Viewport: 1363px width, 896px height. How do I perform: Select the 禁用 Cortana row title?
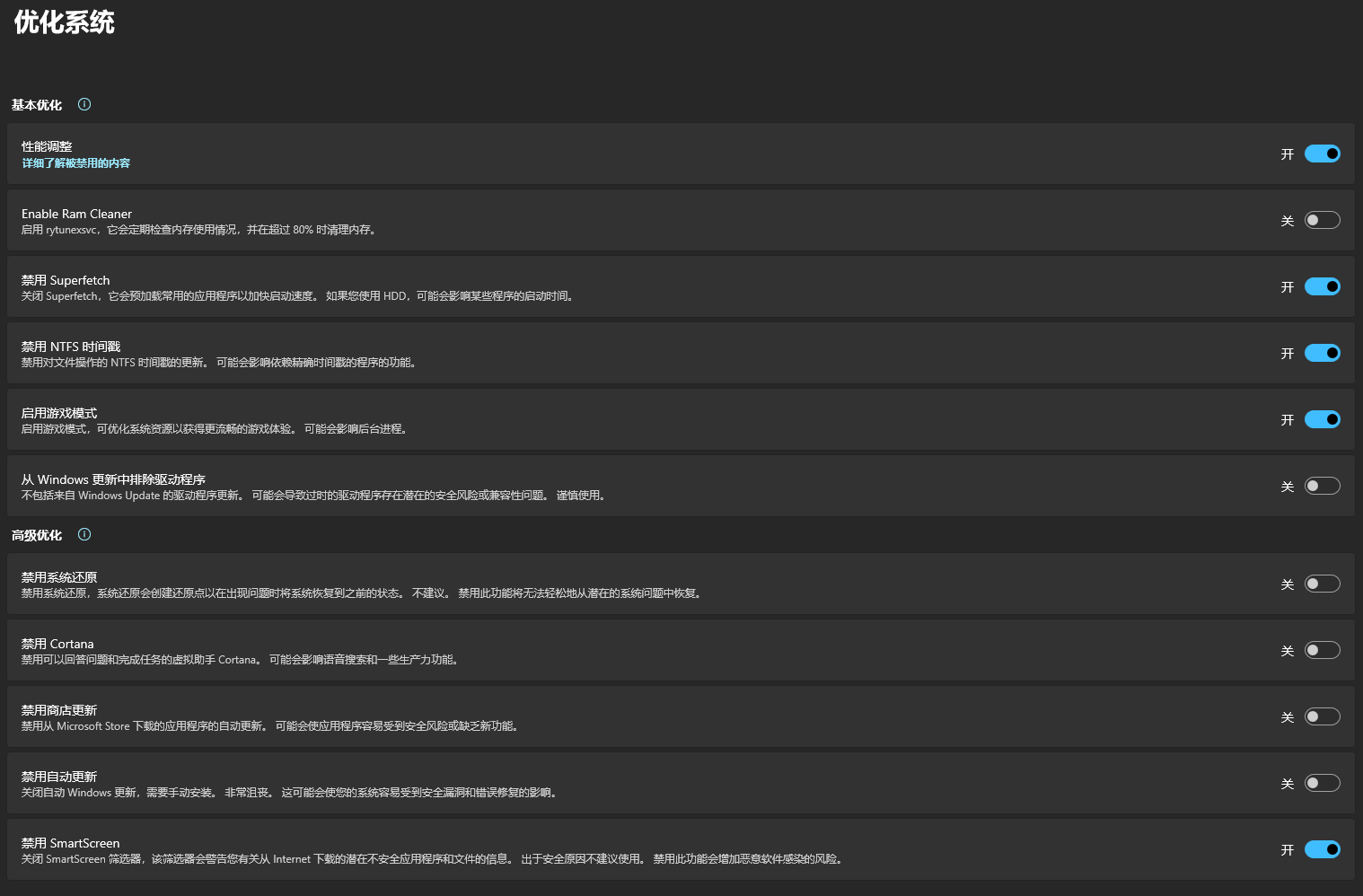[57, 644]
